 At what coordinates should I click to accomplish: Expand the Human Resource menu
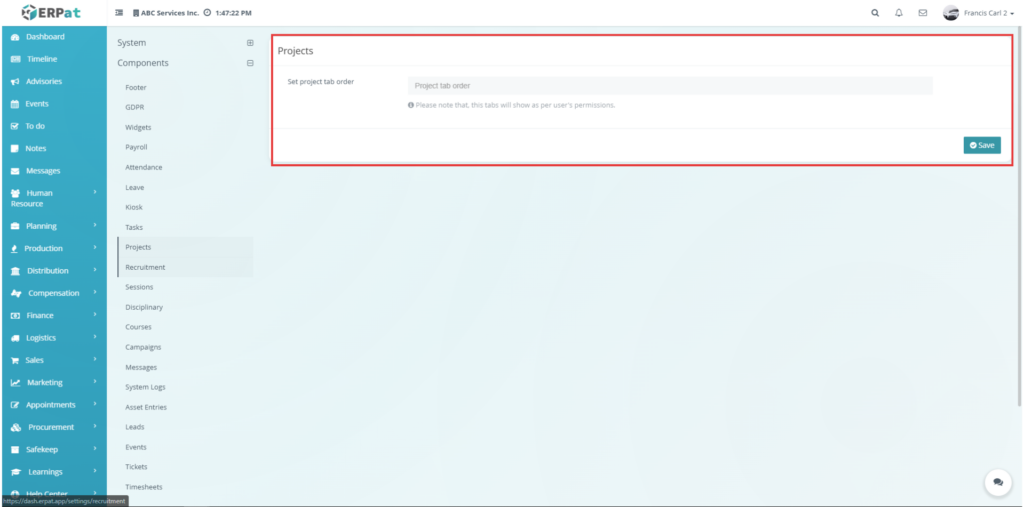click(53, 199)
